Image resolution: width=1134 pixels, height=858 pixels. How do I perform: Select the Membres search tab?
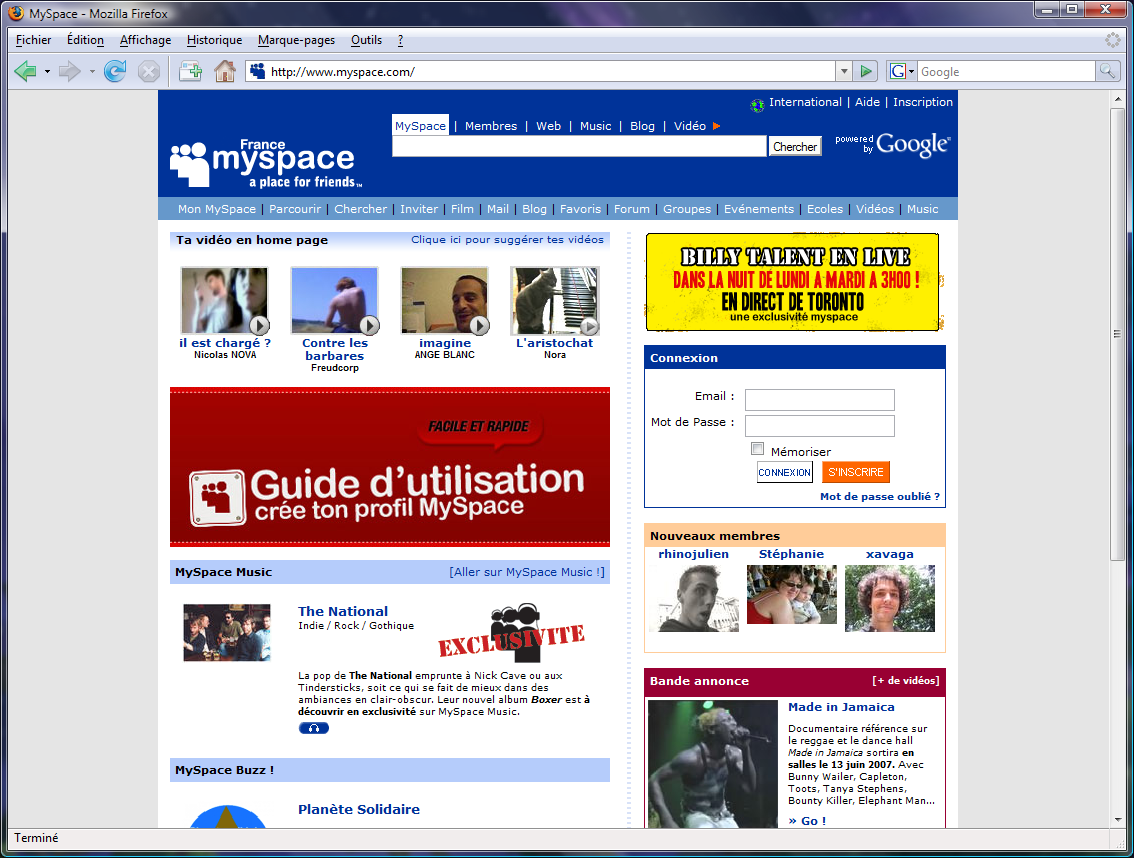(x=491, y=126)
